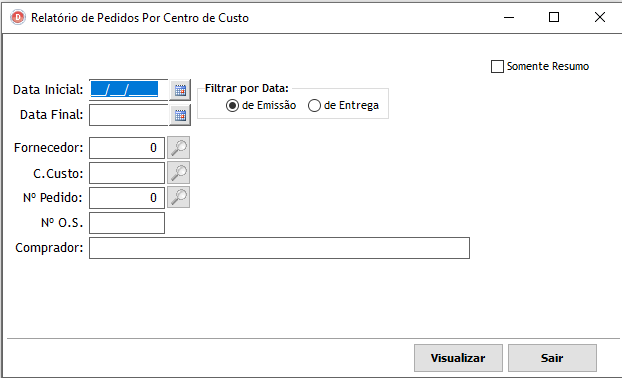Search C.Custo with magnifier icon
Image resolution: width=622 pixels, height=378 pixels.
(x=179, y=173)
